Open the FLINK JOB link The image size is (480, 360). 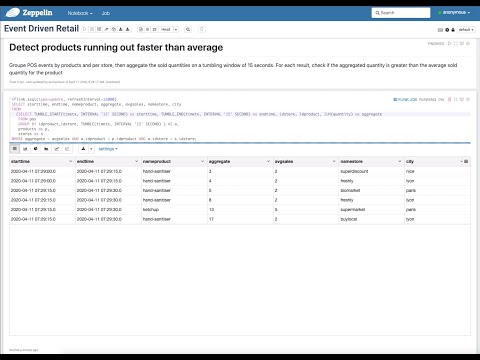pyautogui.click(x=405, y=99)
